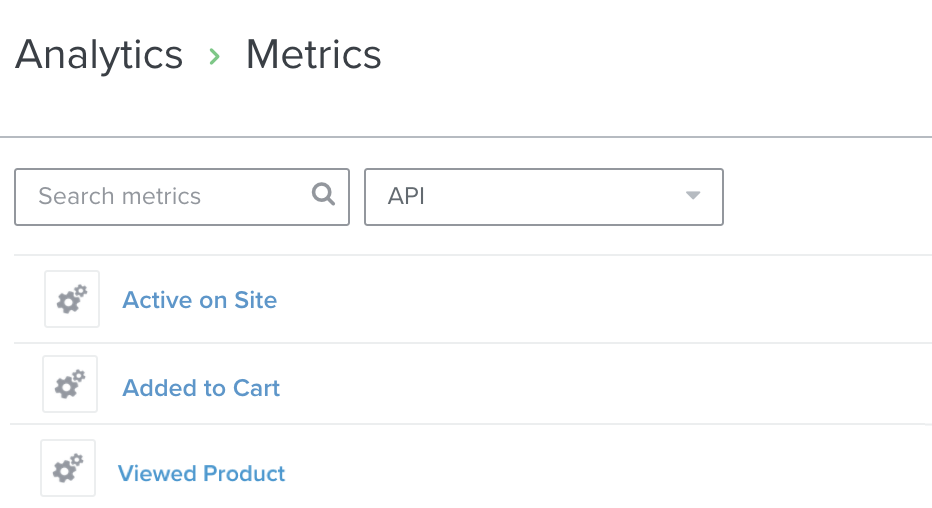The width and height of the screenshot is (932, 508).
Task: Click the divider line below the Analytics header
Action: tap(466, 137)
